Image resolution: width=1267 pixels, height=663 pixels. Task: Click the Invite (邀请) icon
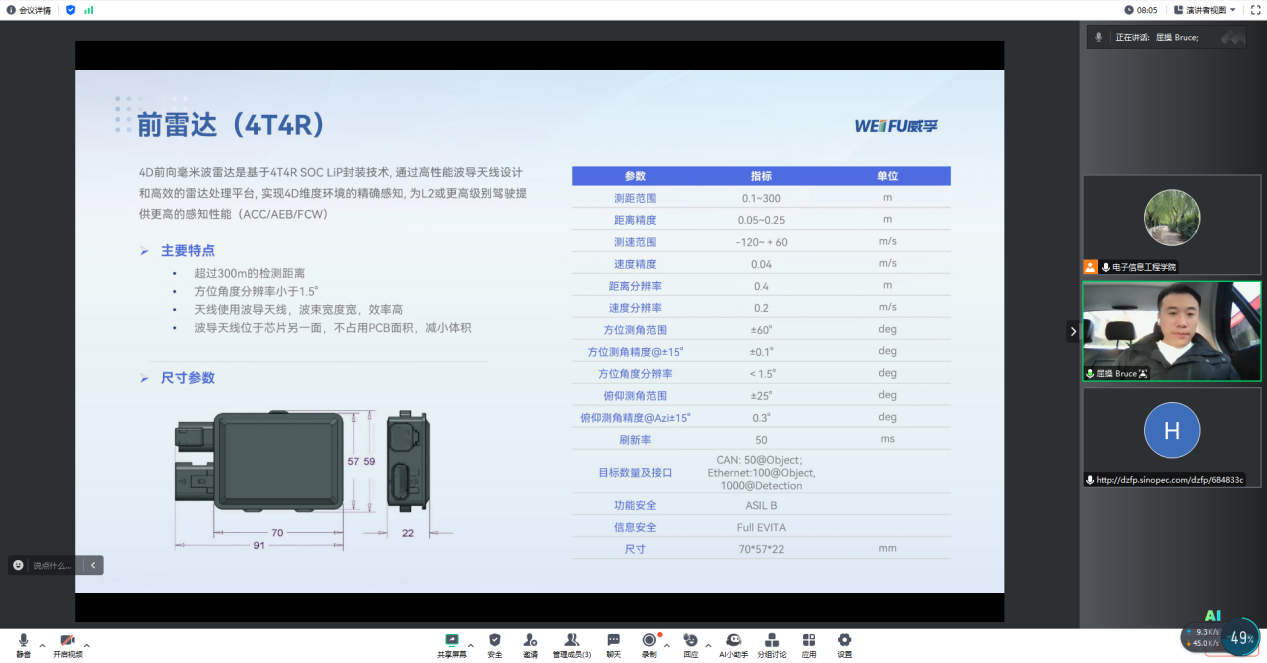click(x=530, y=641)
